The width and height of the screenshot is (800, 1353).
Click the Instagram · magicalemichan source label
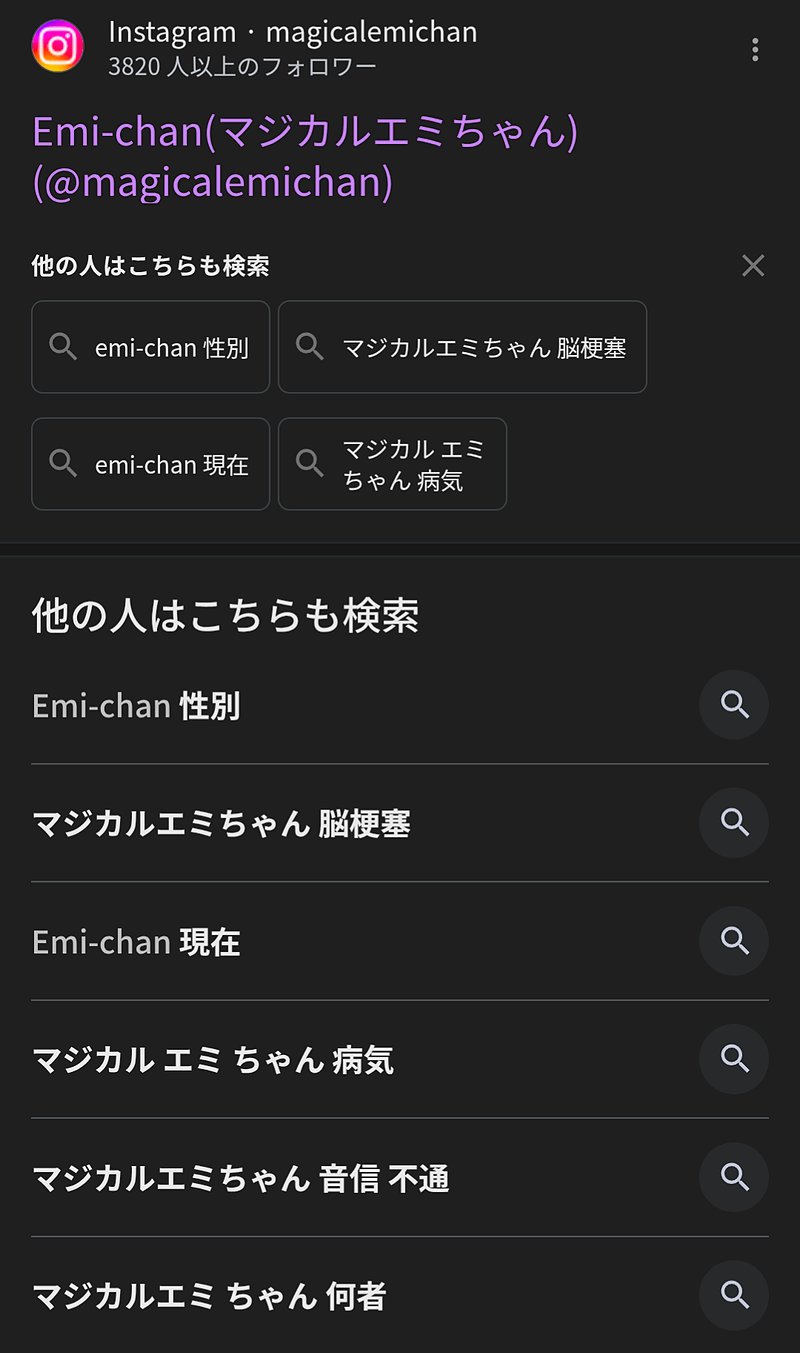pyautogui.click(x=292, y=33)
